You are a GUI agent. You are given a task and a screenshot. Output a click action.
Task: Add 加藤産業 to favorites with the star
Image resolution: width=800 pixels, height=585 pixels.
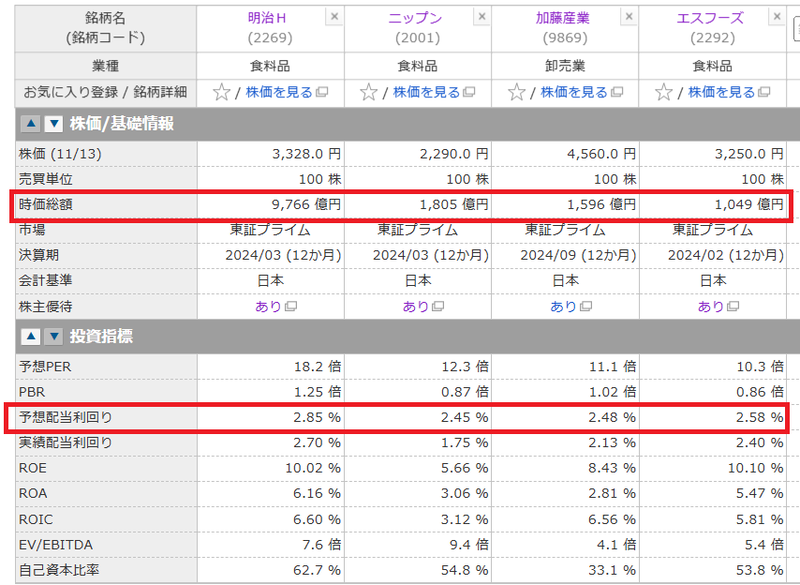[x=516, y=92]
